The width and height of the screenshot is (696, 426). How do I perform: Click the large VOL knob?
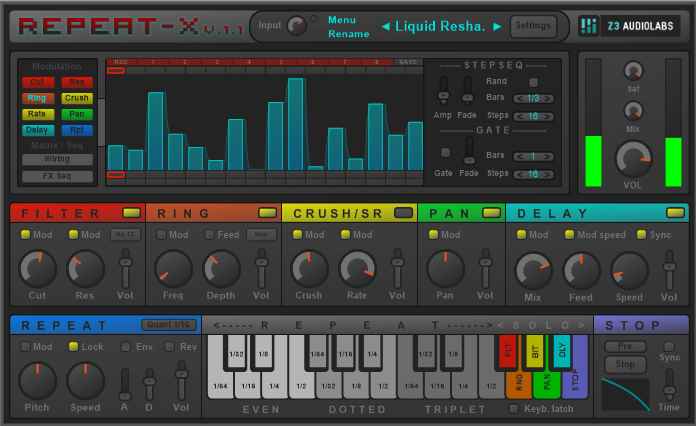click(x=633, y=159)
